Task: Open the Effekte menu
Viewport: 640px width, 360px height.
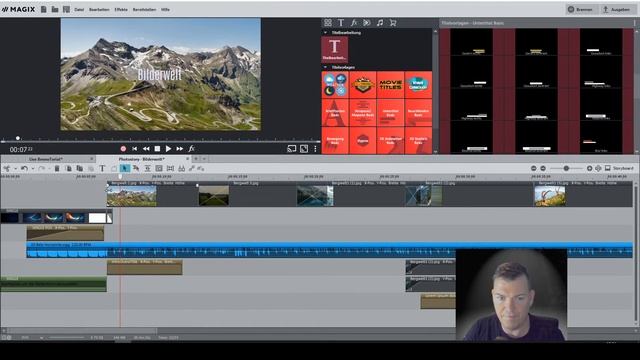Action: click(121, 9)
